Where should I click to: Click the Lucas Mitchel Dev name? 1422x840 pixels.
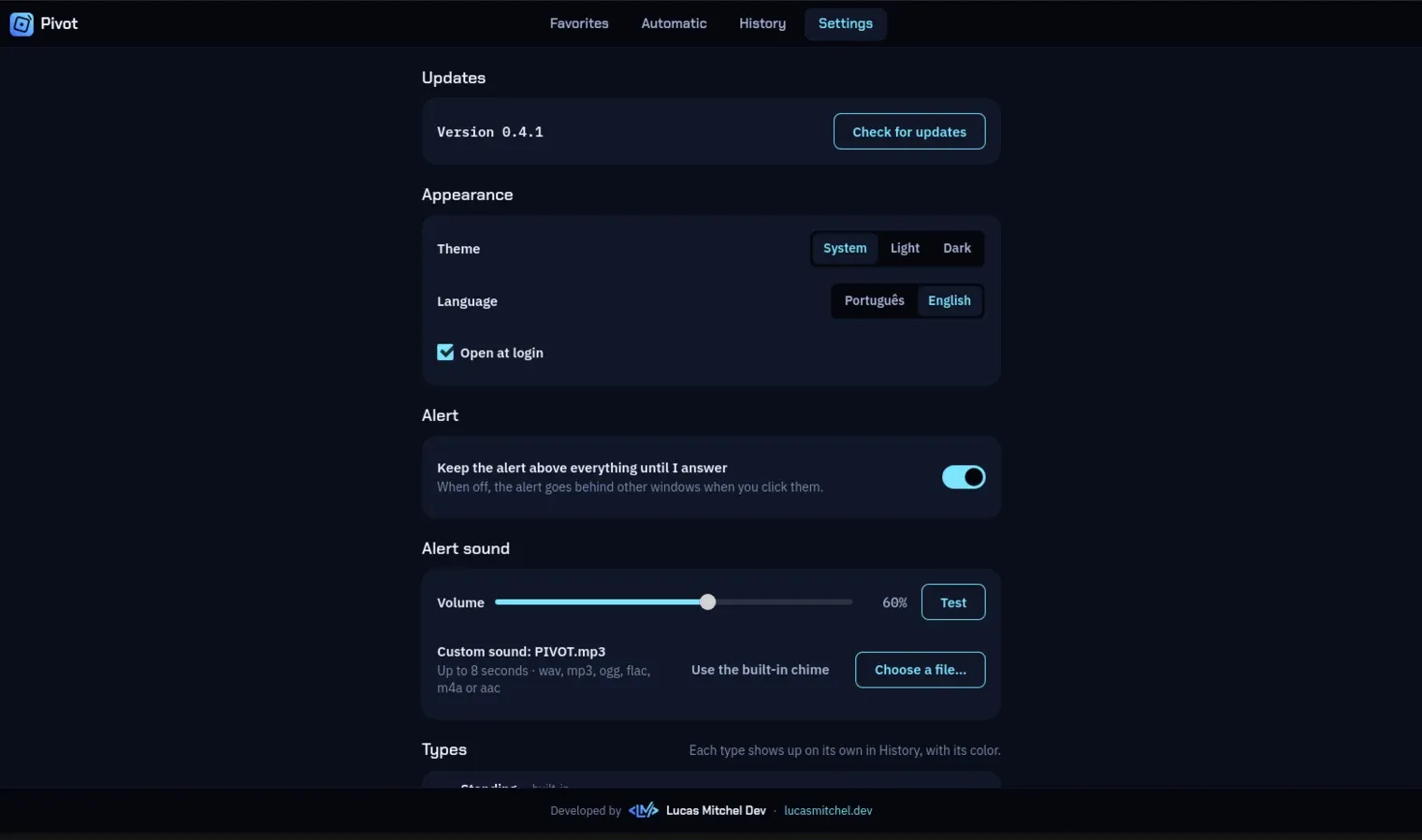[x=716, y=811]
